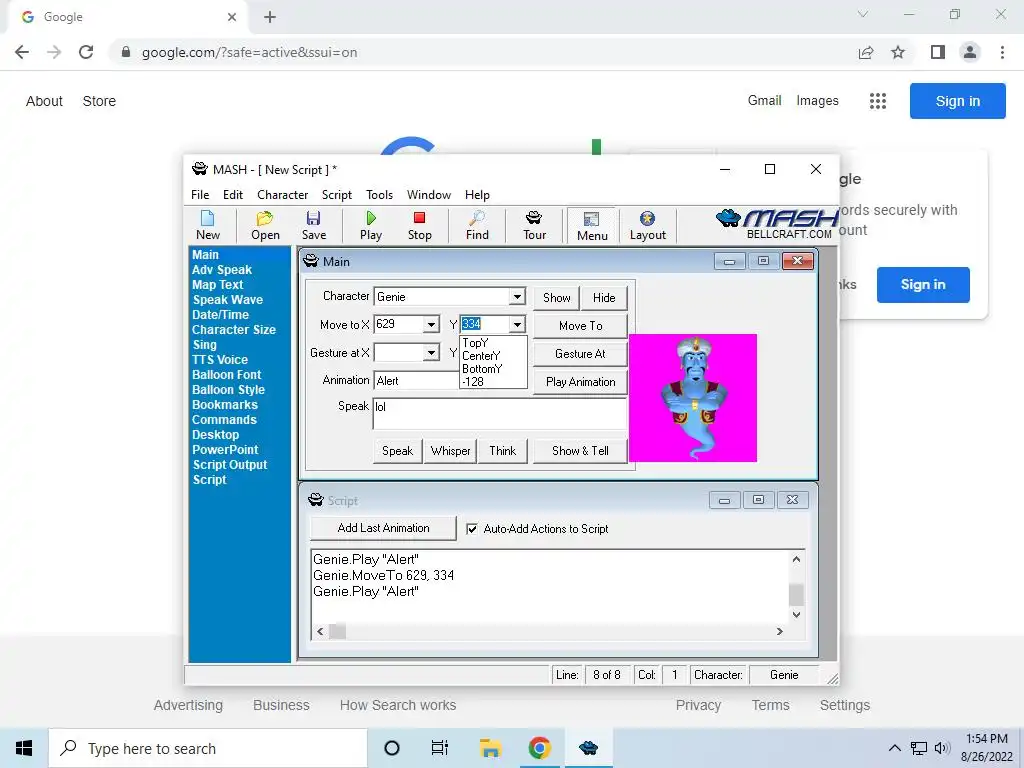Stop playback using the Stop icon

[x=419, y=226]
